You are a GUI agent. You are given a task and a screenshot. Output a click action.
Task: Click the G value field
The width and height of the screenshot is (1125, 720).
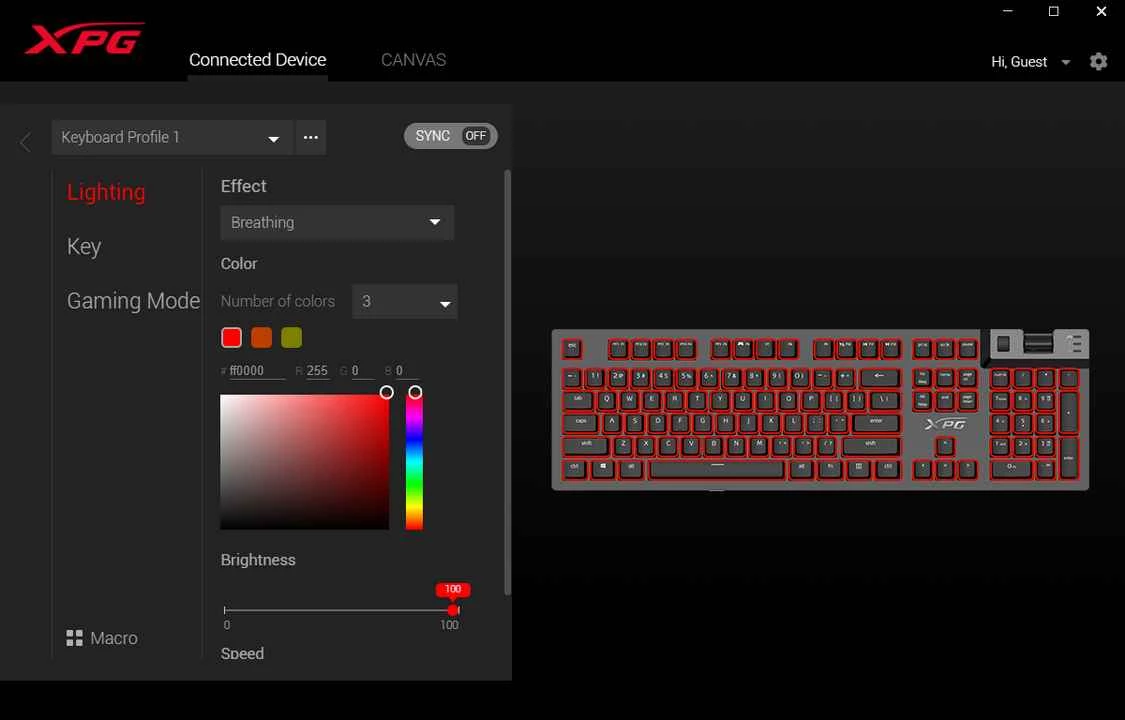point(362,371)
